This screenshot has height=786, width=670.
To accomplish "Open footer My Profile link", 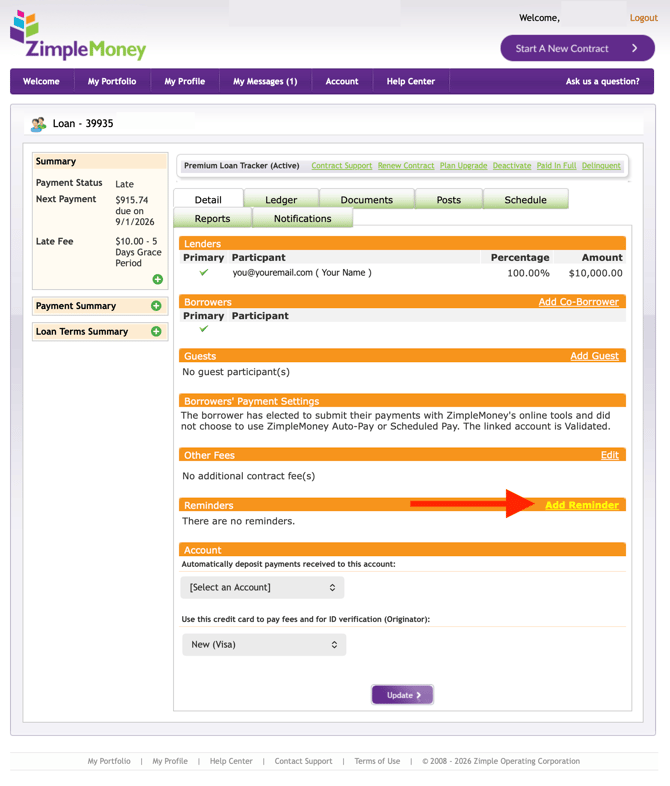I will click(170, 761).
